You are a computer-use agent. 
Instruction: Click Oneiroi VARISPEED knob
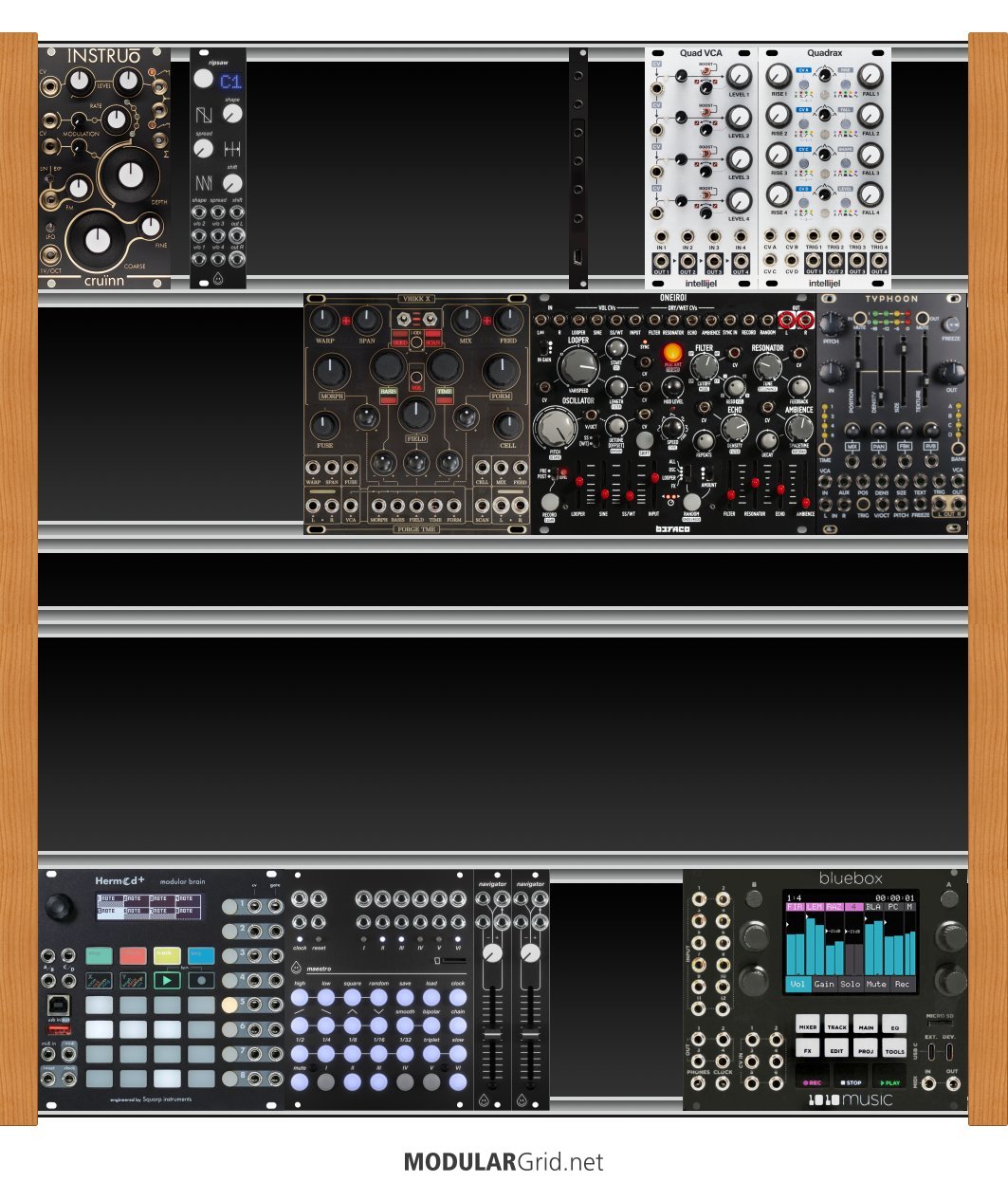pyautogui.click(x=577, y=369)
